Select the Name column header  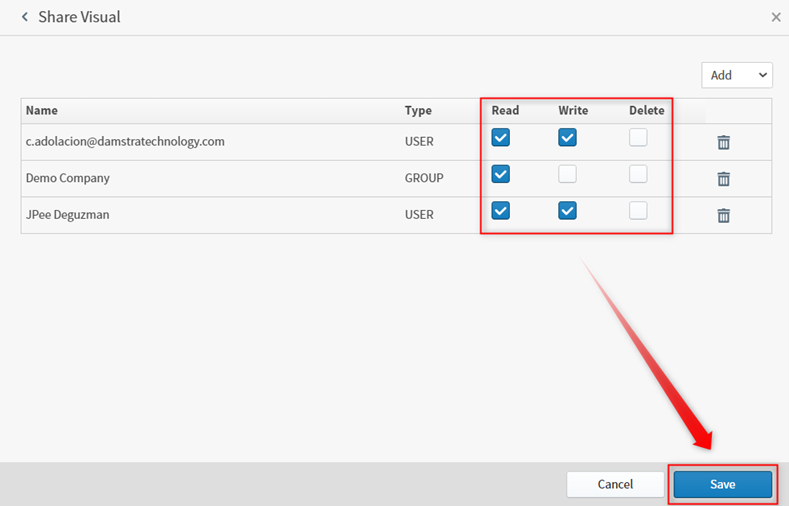pos(42,111)
